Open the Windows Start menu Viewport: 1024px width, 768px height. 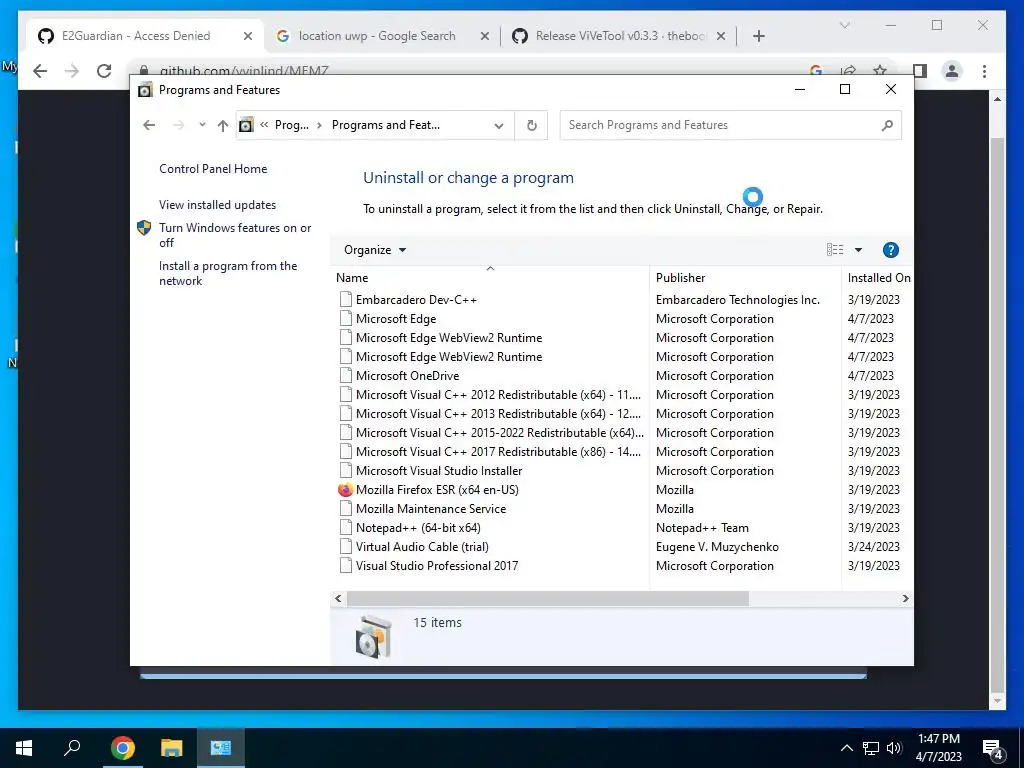24,748
